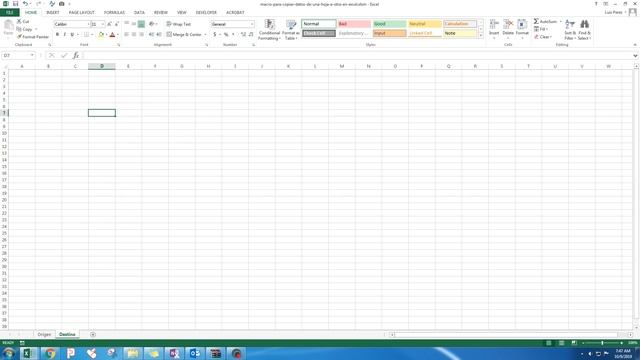
Task: Toggle middle vertical alignment
Action: pyautogui.click(x=134, y=24)
